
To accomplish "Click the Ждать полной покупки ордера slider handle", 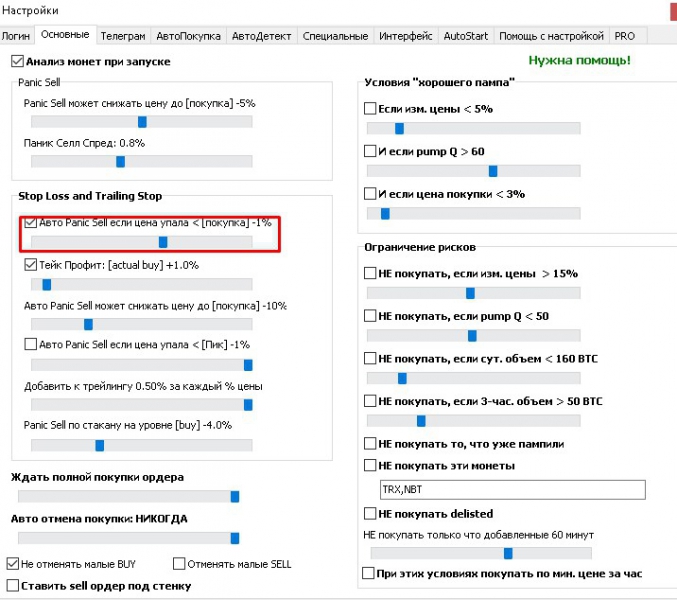I will click(x=235, y=496).
